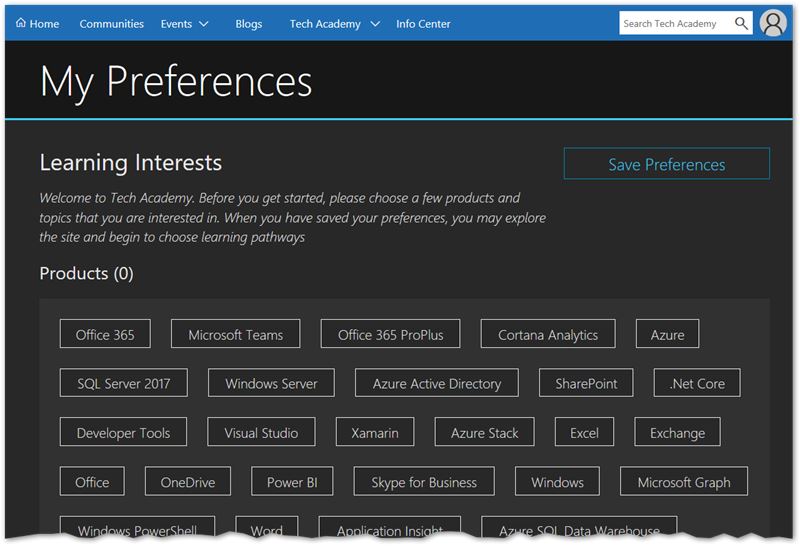
Task: Click Save Preferences button
Action: (x=666, y=164)
